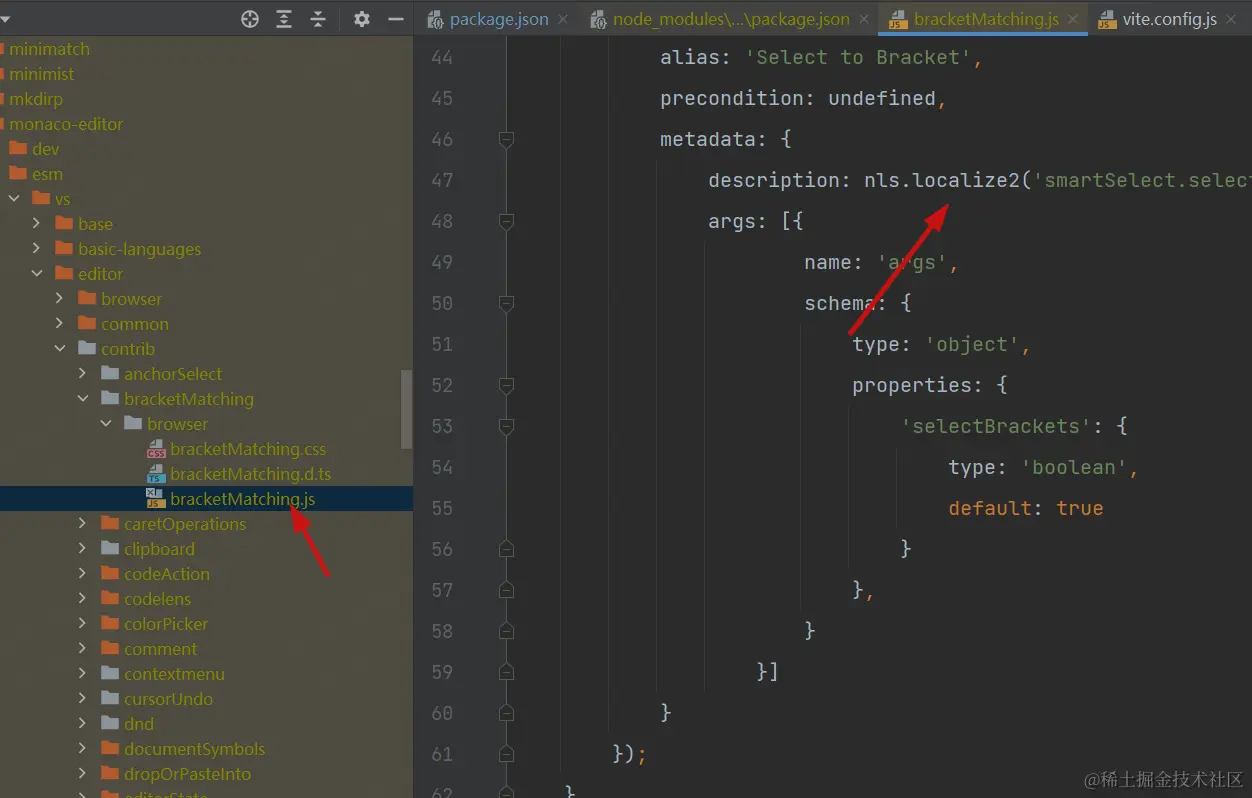Click the dnd folder icon
The width and height of the screenshot is (1252, 798).
pyautogui.click(x=110, y=724)
